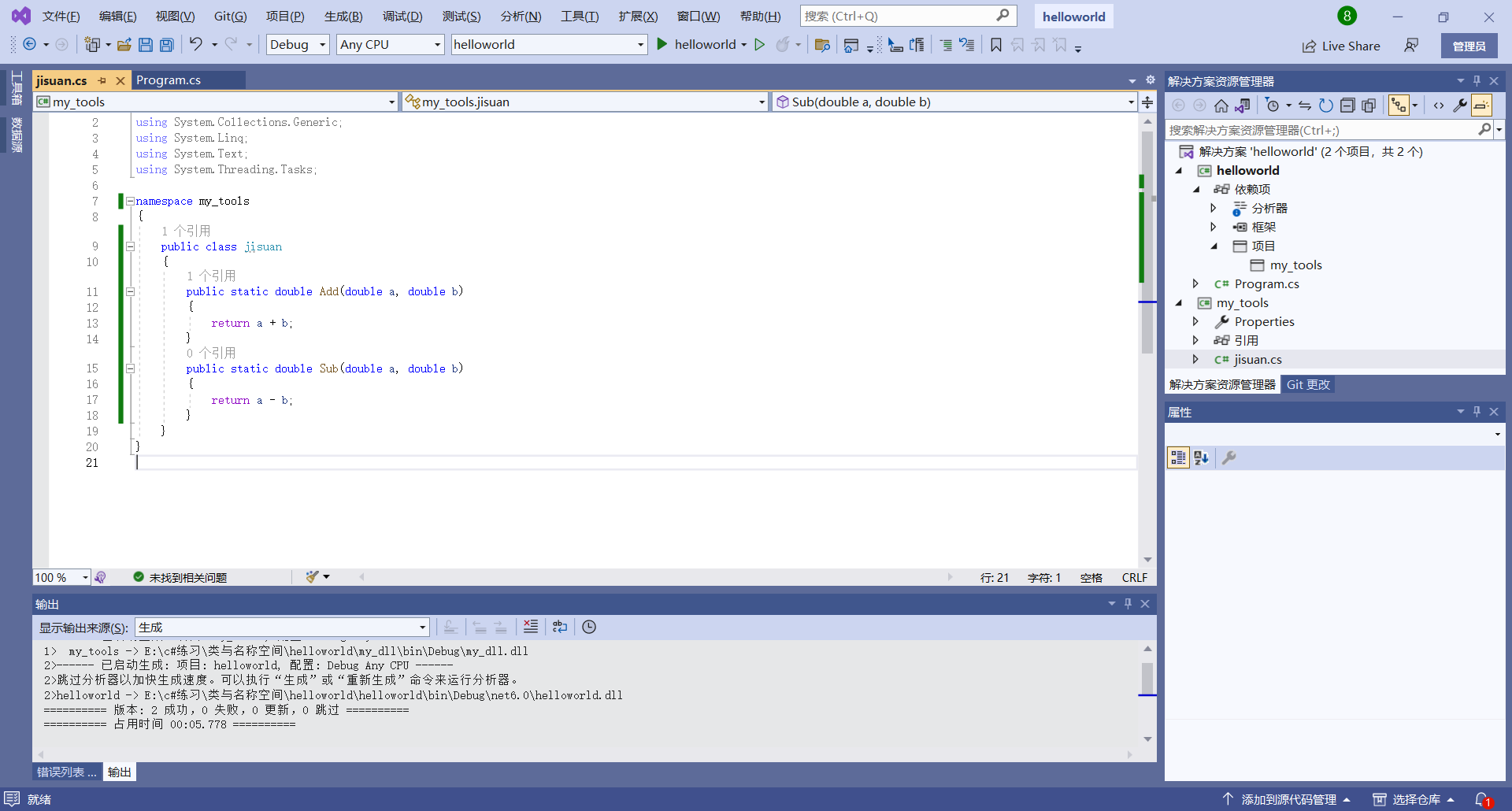This screenshot has width=1512, height=811.
Task: Switch to the Program.cs editor tab
Action: click(x=169, y=80)
